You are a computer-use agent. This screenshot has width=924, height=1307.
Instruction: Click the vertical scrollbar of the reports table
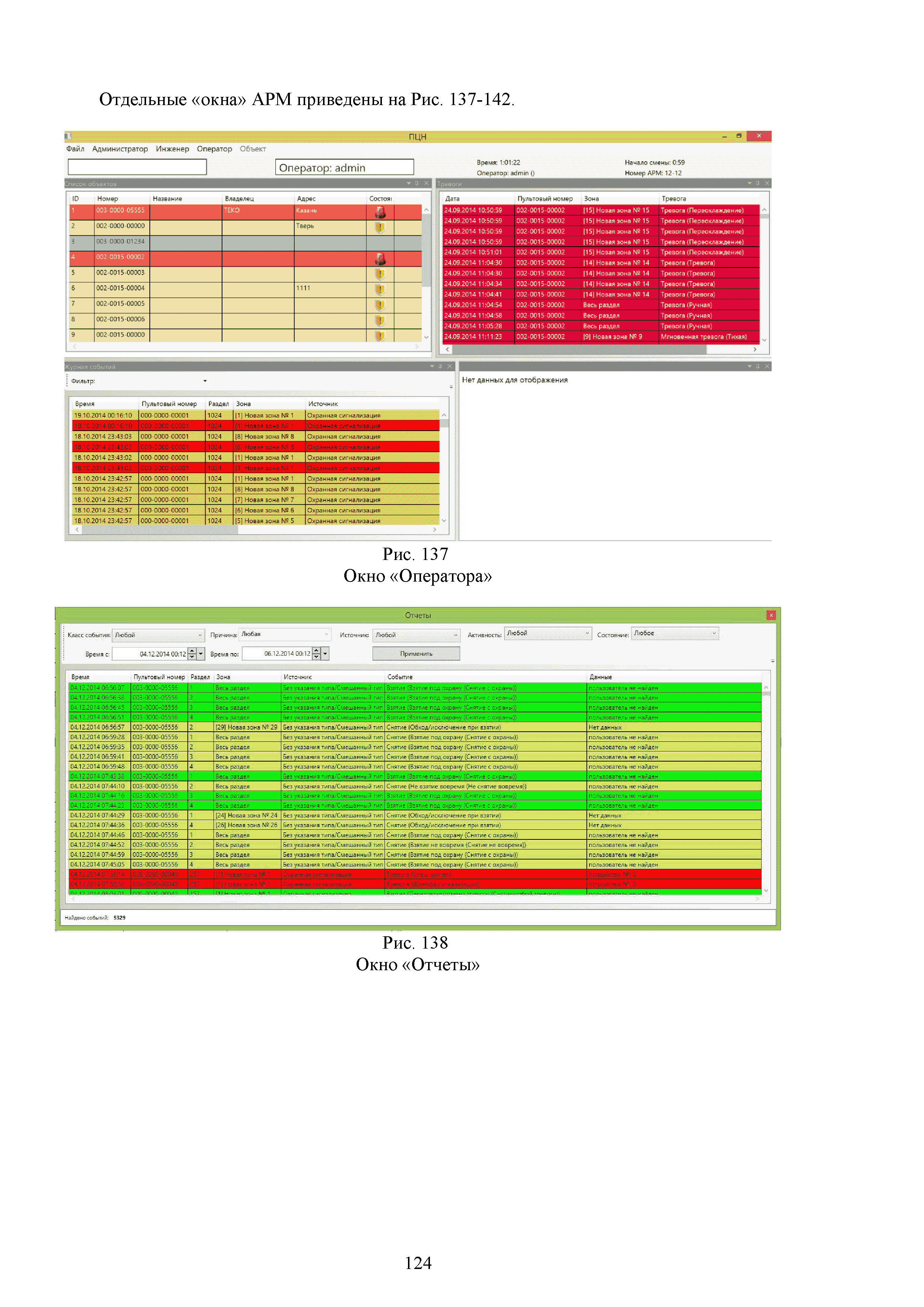tap(766, 788)
